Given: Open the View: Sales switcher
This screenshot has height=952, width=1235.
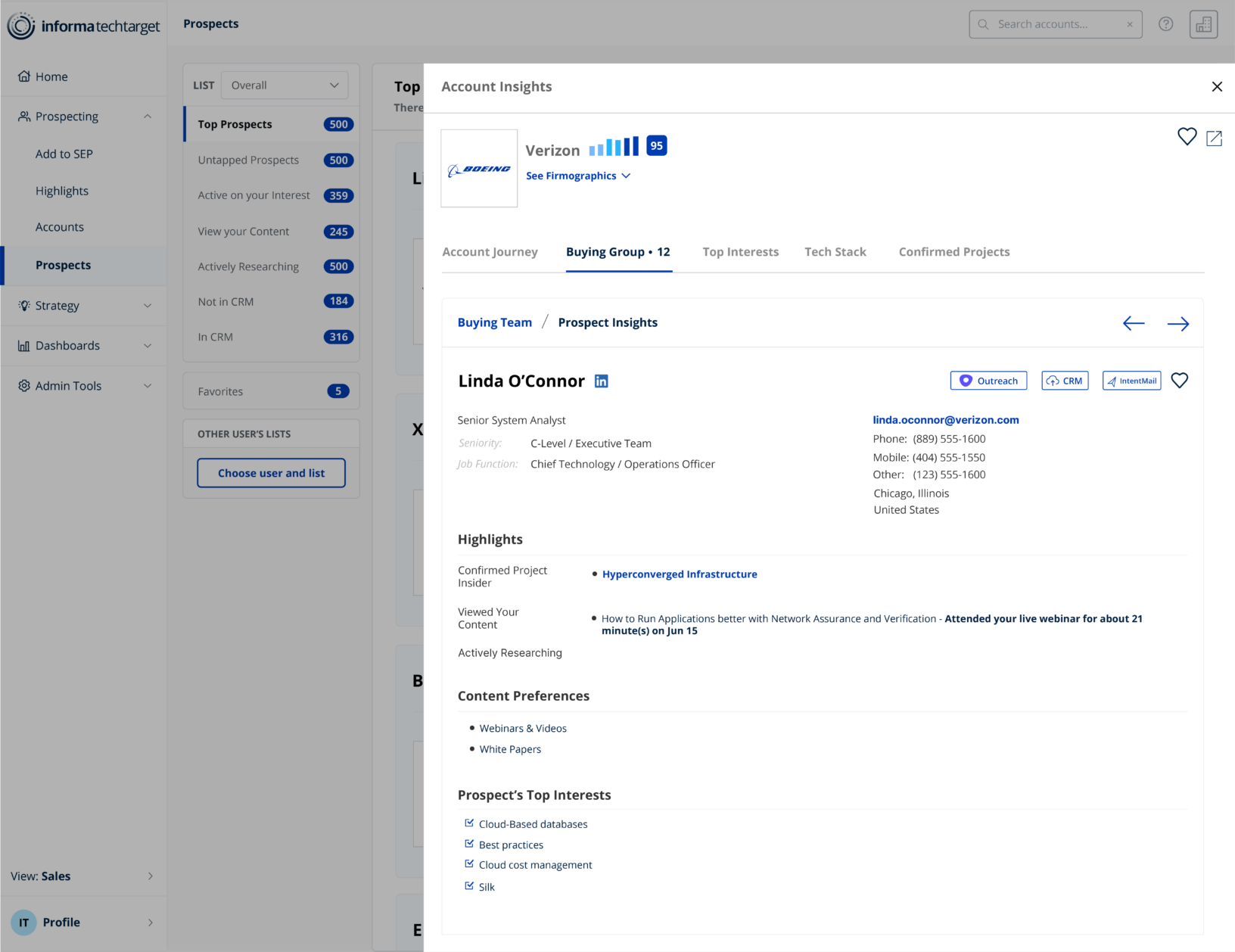Looking at the screenshot, I should [83, 876].
